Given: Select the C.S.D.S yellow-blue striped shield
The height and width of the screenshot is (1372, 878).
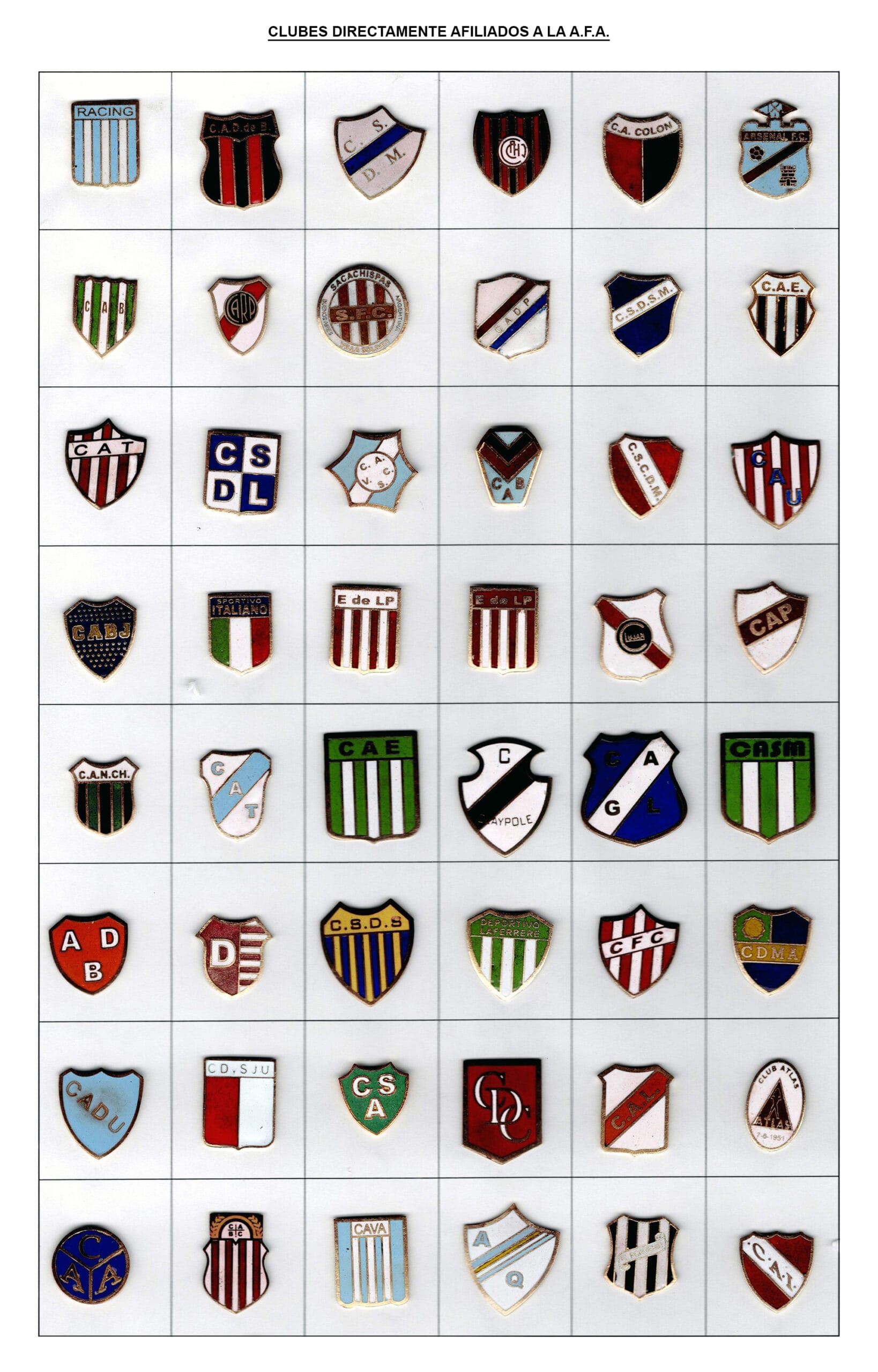Looking at the screenshot, I should point(367,951).
